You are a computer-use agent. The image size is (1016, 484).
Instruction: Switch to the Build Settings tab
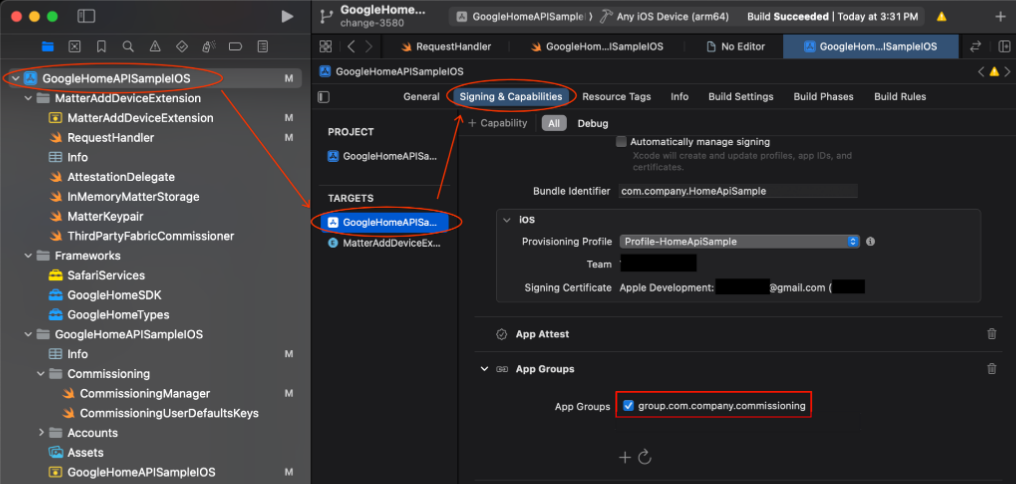pos(740,97)
